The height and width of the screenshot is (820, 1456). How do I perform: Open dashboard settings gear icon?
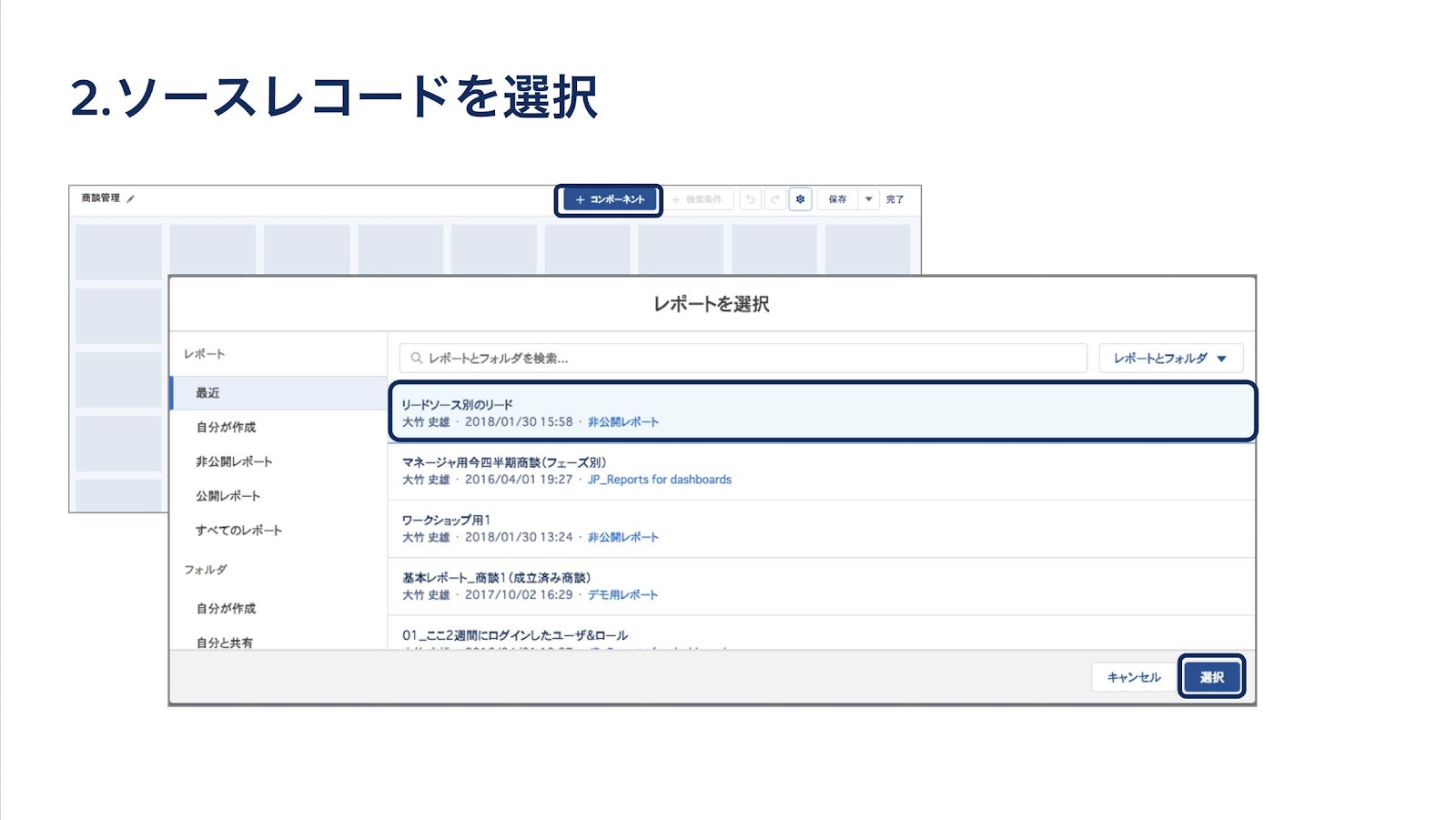click(x=800, y=199)
